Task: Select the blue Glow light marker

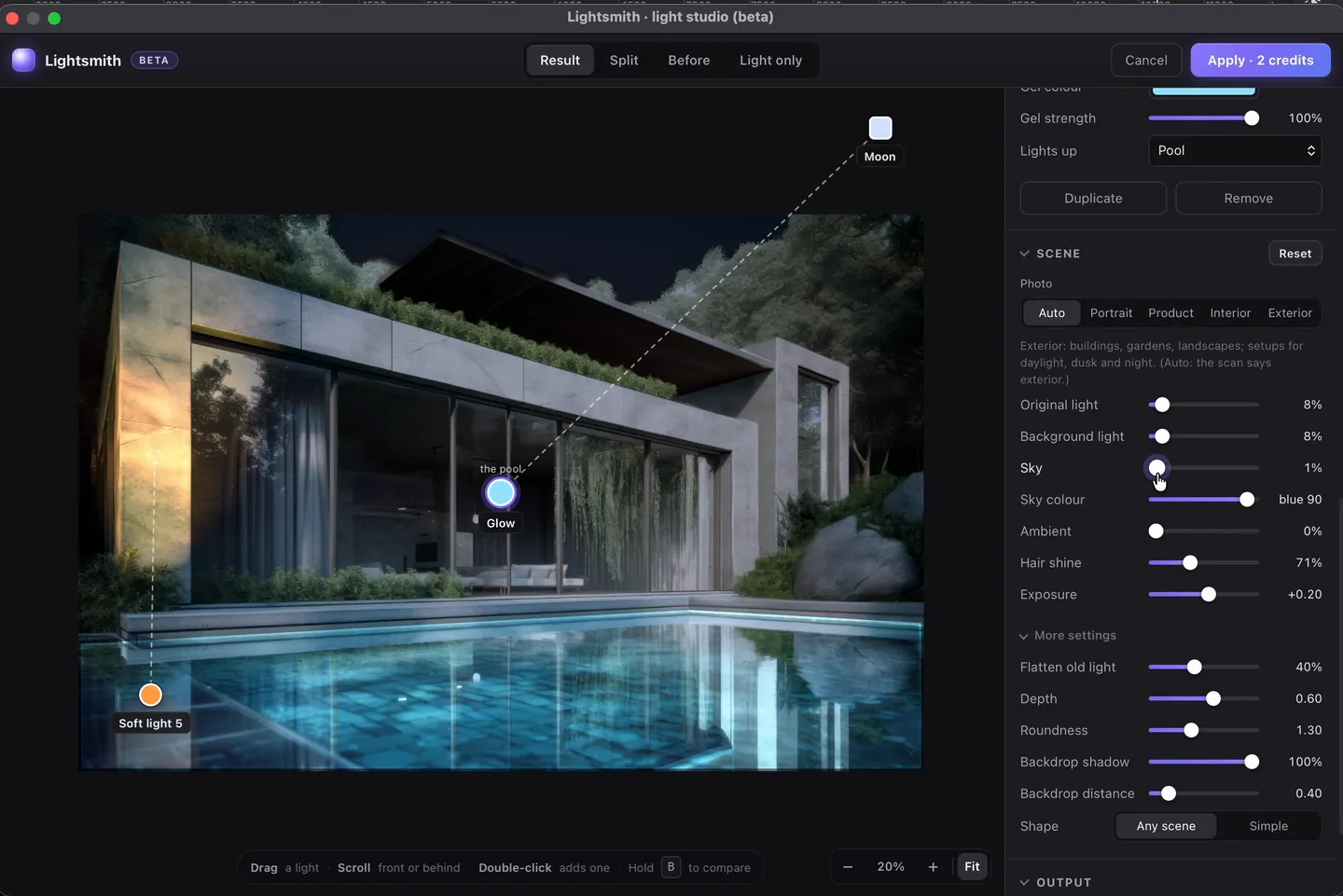Action: click(501, 492)
